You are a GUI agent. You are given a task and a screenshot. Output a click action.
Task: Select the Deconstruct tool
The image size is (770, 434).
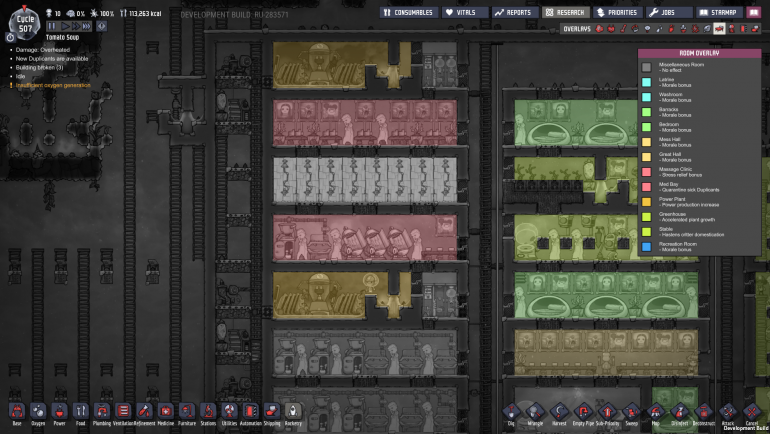(704, 412)
